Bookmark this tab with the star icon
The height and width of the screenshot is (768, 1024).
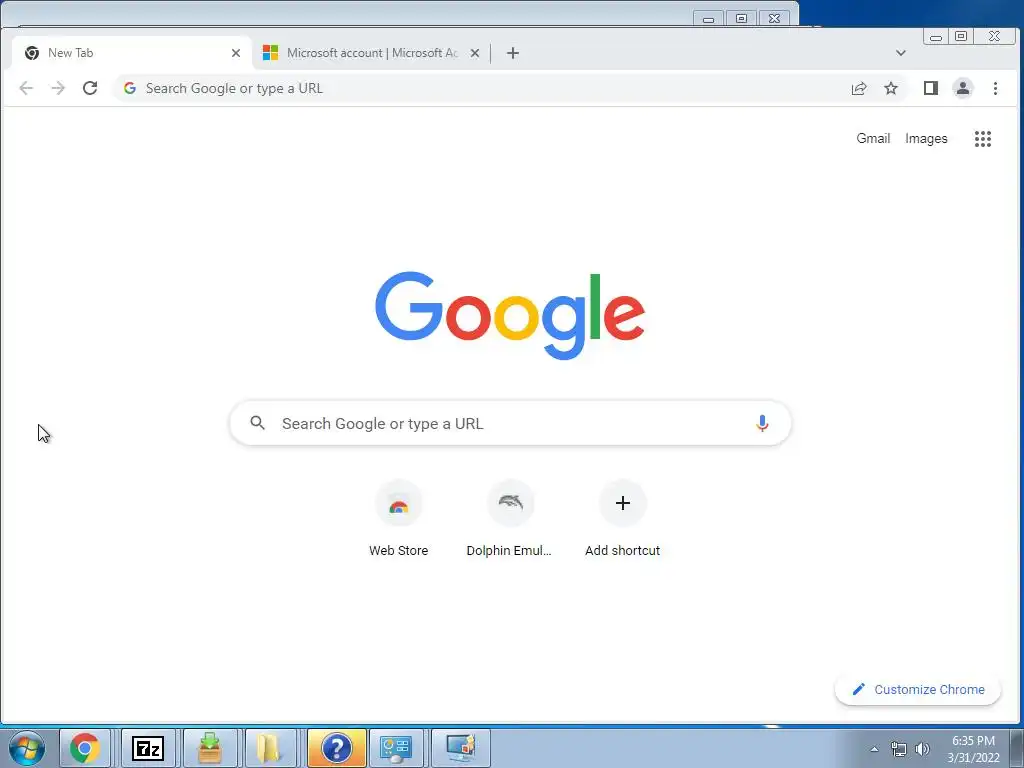point(891,88)
